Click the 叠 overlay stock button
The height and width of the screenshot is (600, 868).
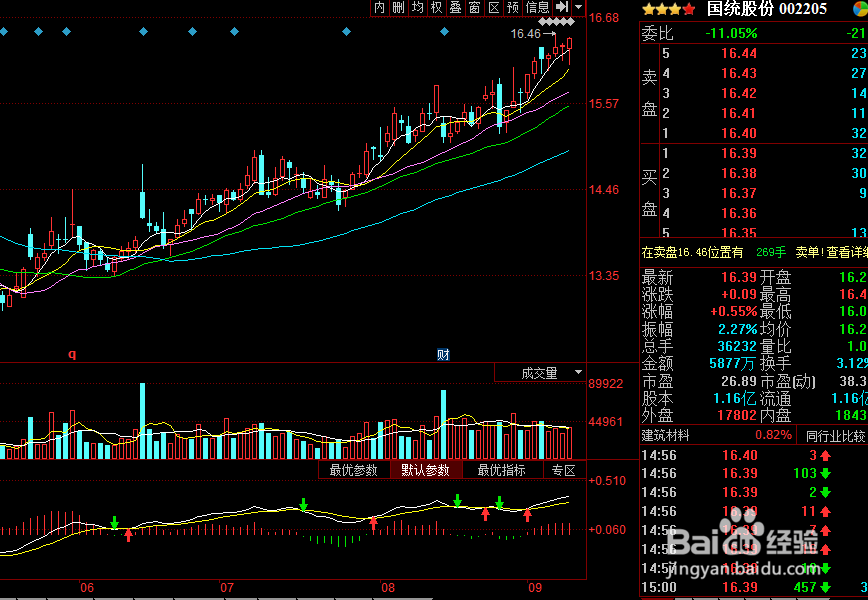click(x=456, y=7)
